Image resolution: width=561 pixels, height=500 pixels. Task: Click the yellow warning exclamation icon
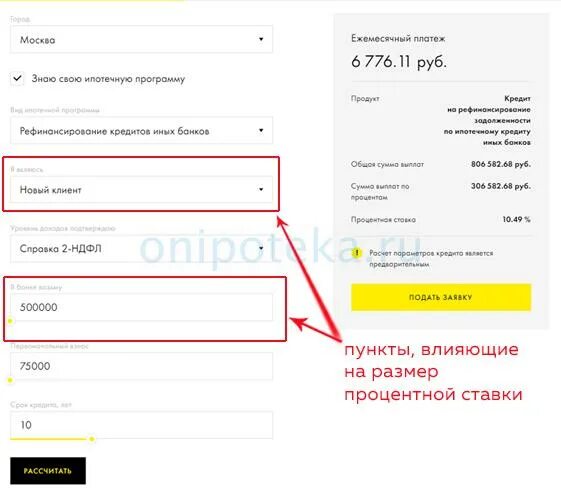356,253
